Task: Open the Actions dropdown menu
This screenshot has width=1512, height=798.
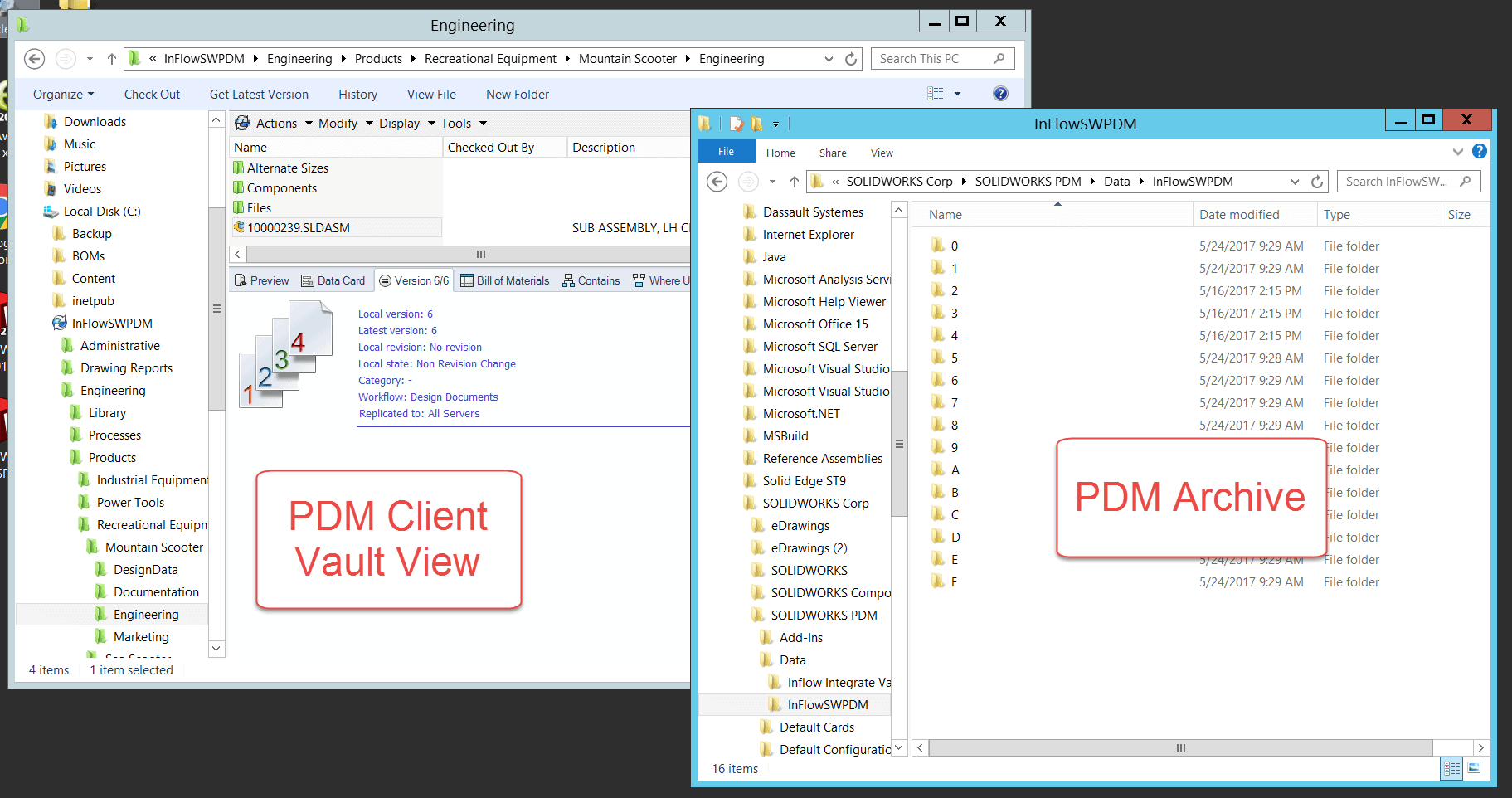Action: [276, 124]
